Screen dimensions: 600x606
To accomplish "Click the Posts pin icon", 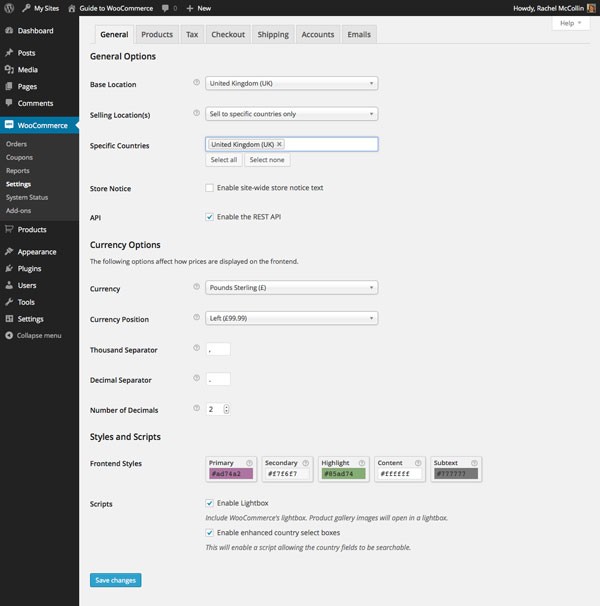I will [x=9, y=53].
